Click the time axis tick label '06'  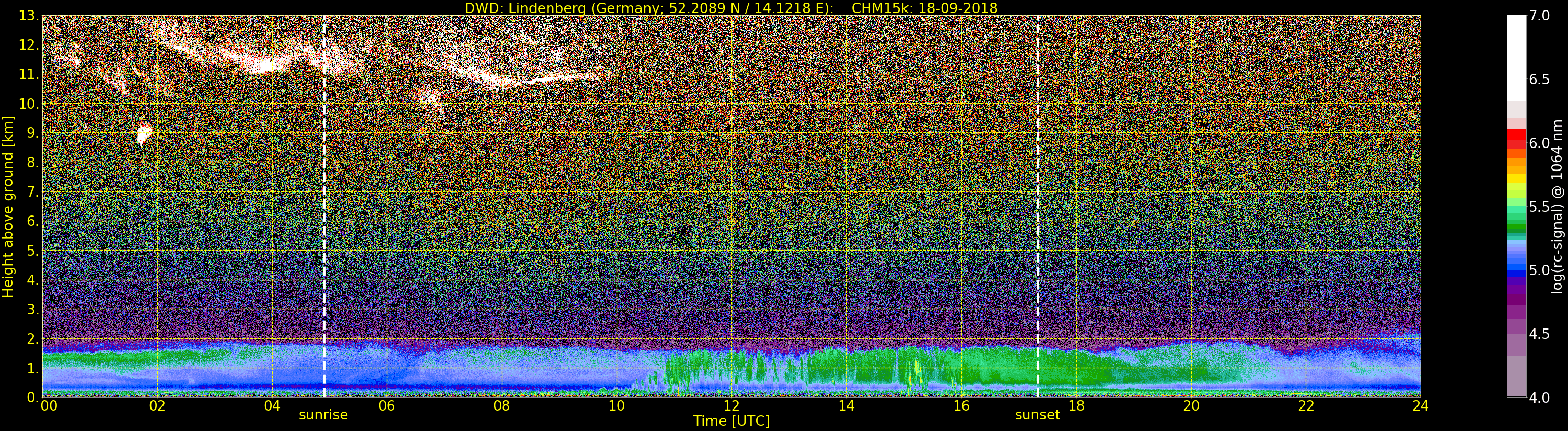pyautogui.click(x=387, y=406)
